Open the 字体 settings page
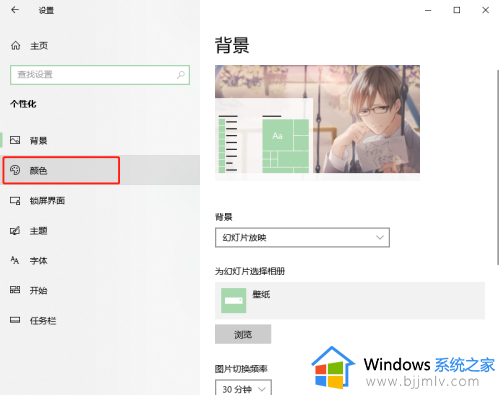This screenshot has height=395, width=500. coord(100,260)
